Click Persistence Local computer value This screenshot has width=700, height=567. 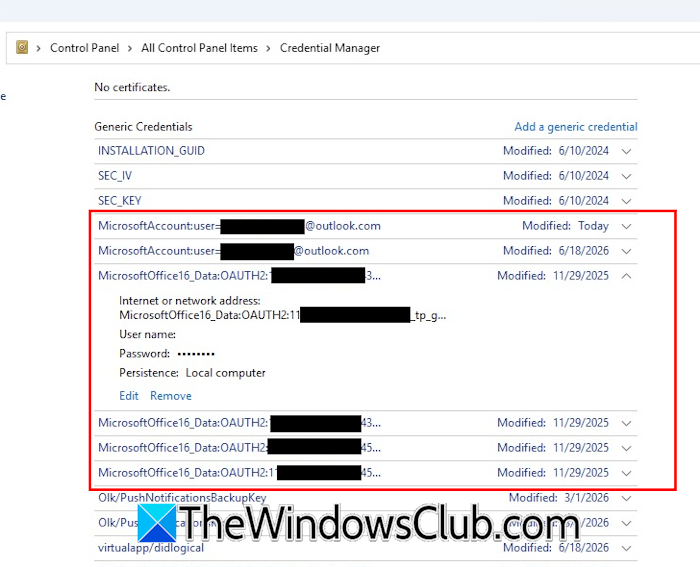225,373
